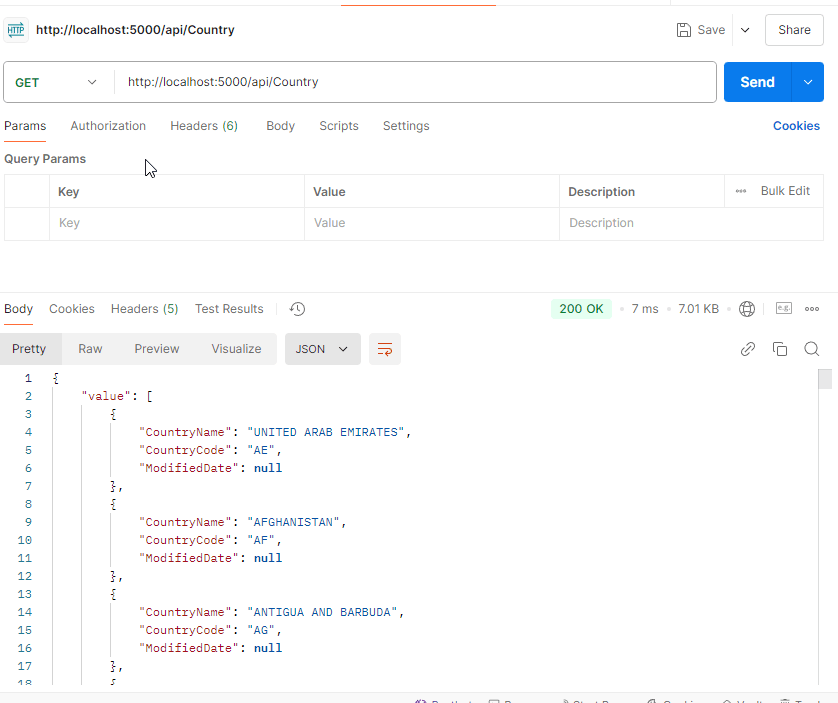Image resolution: width=838 pixels, height=703 pixels.
Task: Click the response body vertical scrollbar
Action: pyautogui.click(x=825, y=379)
